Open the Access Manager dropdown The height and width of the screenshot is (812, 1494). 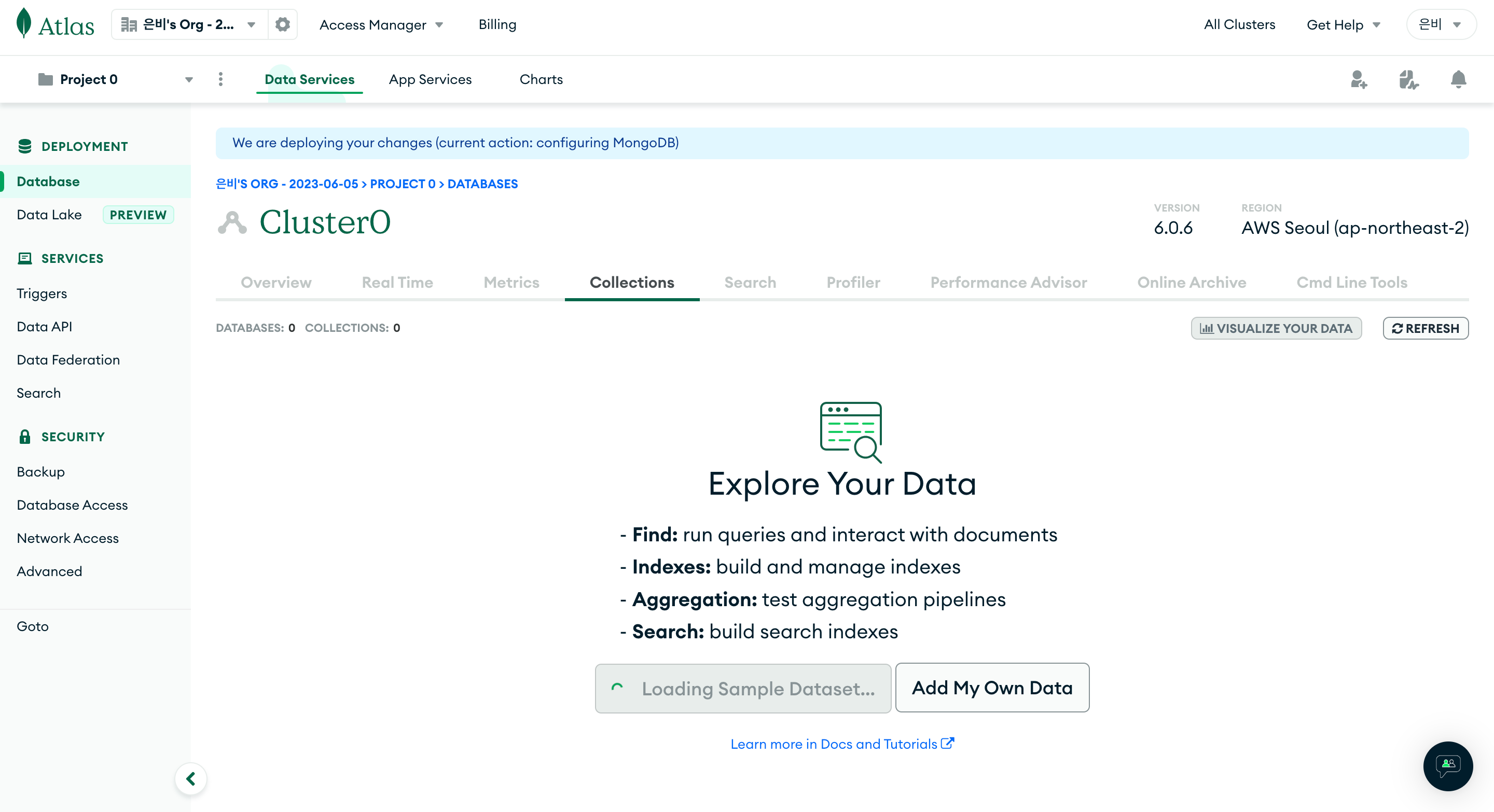click(381, 24)
